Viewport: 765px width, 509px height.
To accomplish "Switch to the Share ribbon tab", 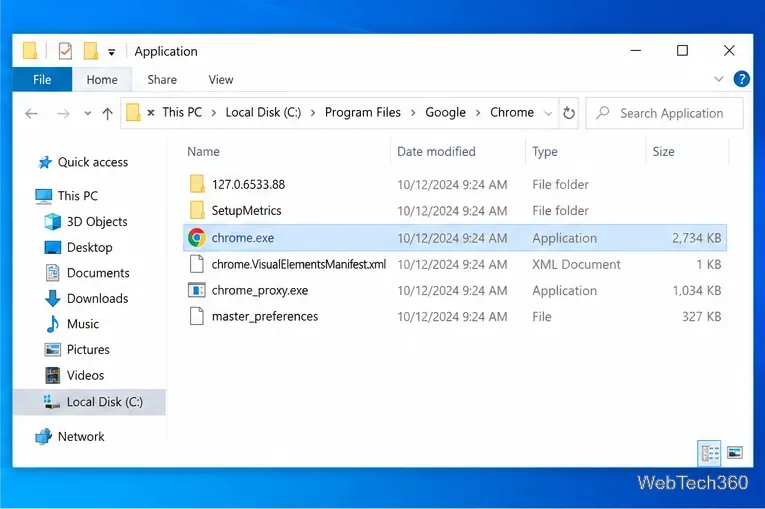I will pyautogui.click(x=162, y=80).
